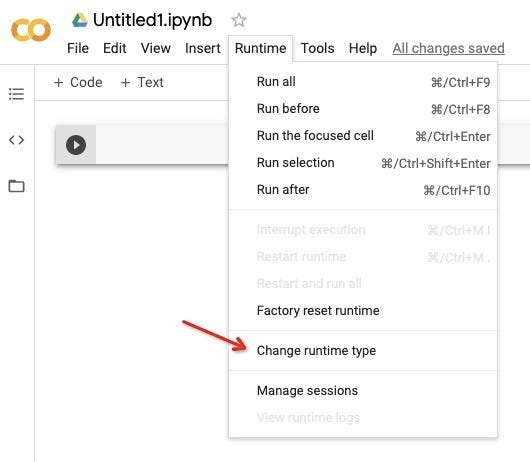Open the Insert menu
This screenshot has height=462, width=530.
point(202,48)
